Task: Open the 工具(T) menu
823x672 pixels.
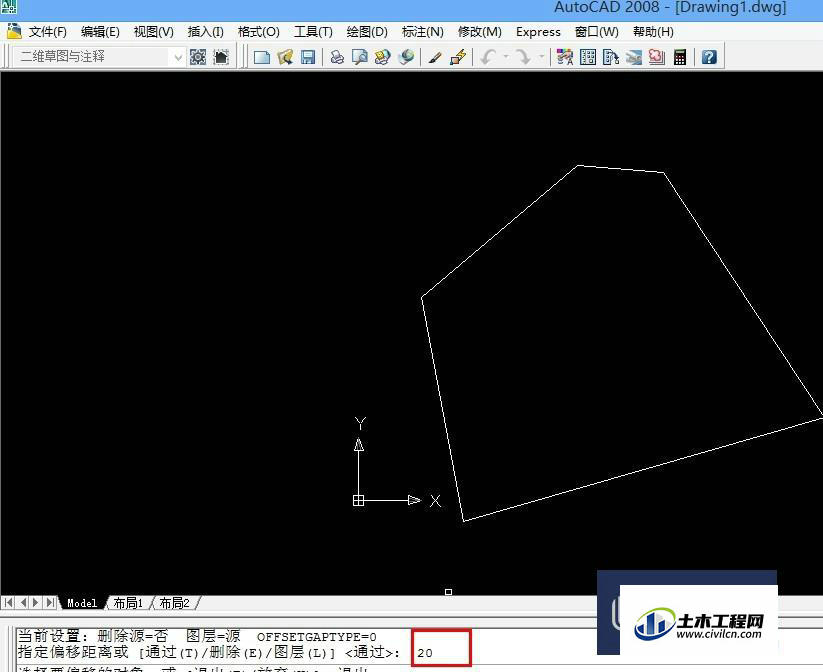Action: [x=313, y=32]
